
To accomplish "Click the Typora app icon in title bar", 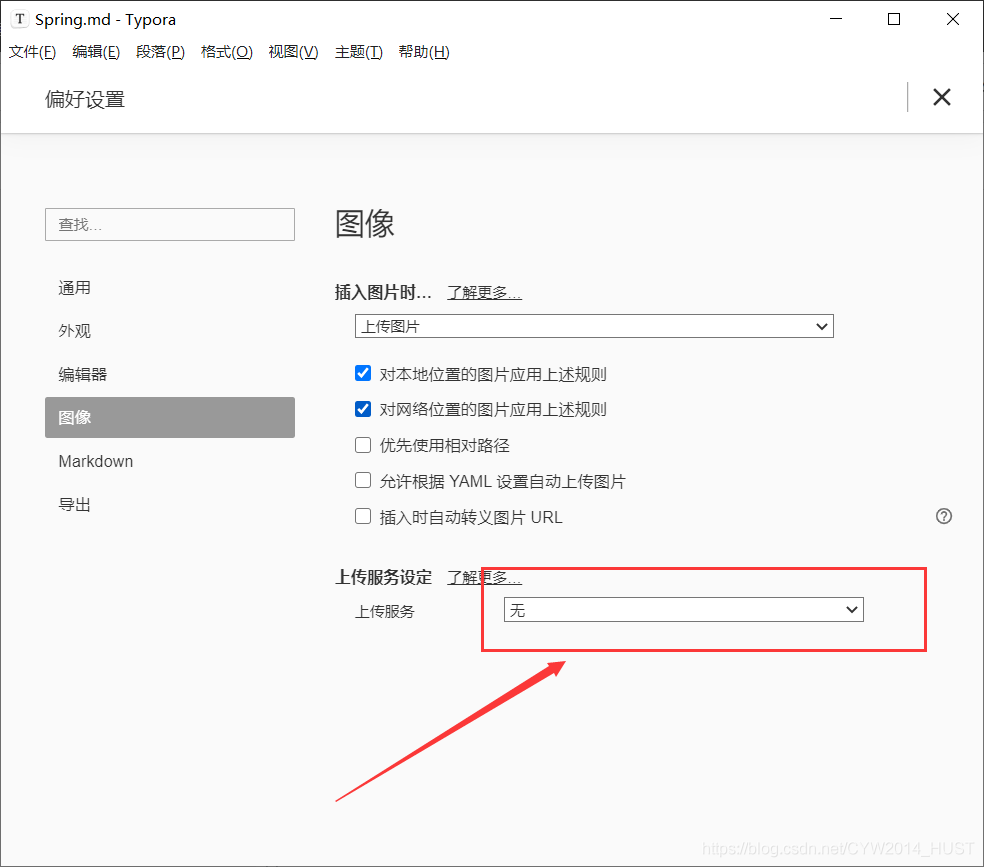I will click(x=19, y=19).
